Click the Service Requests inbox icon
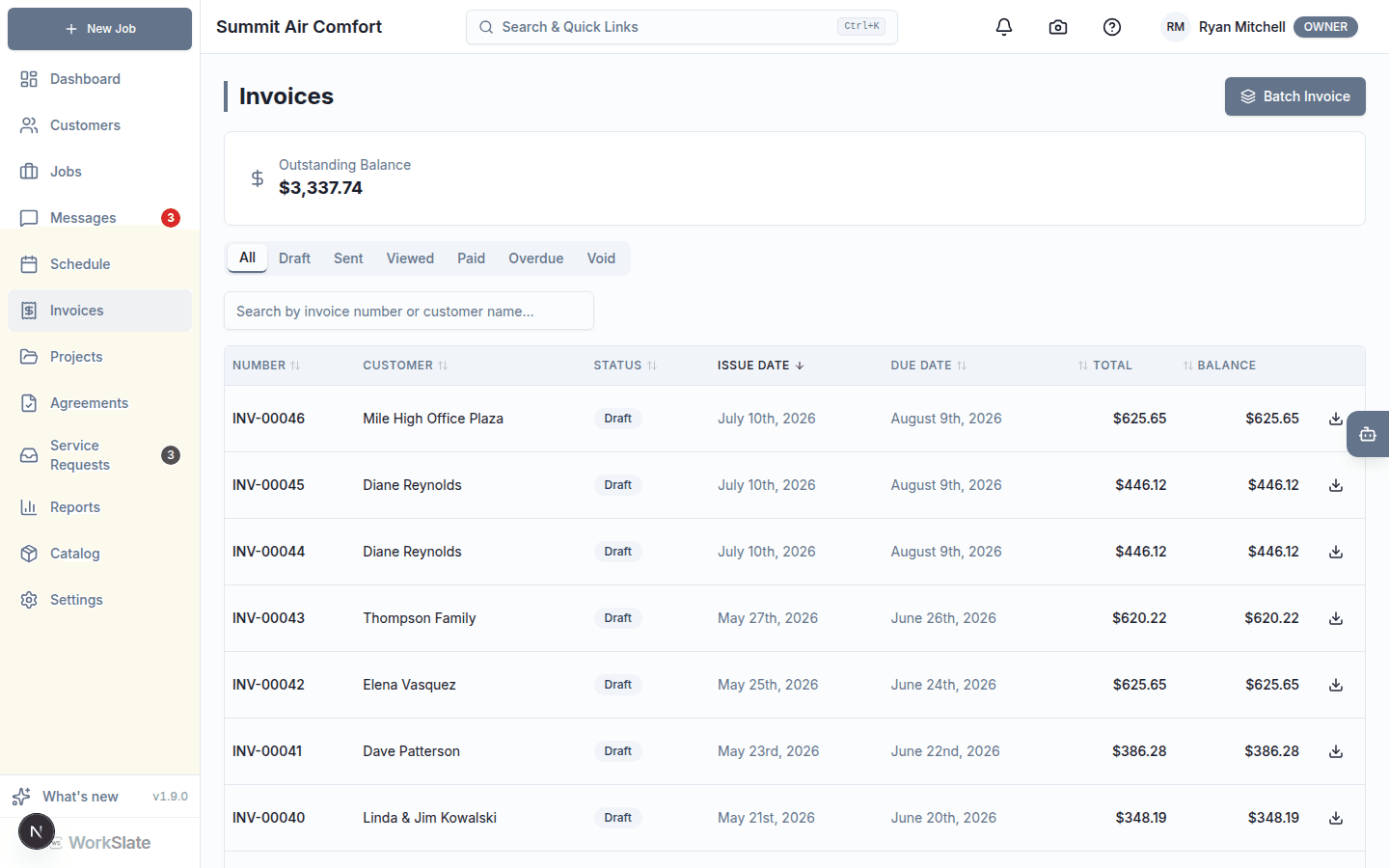The image size is (1389, 868). pyautogui.click(x=29, y=455)
